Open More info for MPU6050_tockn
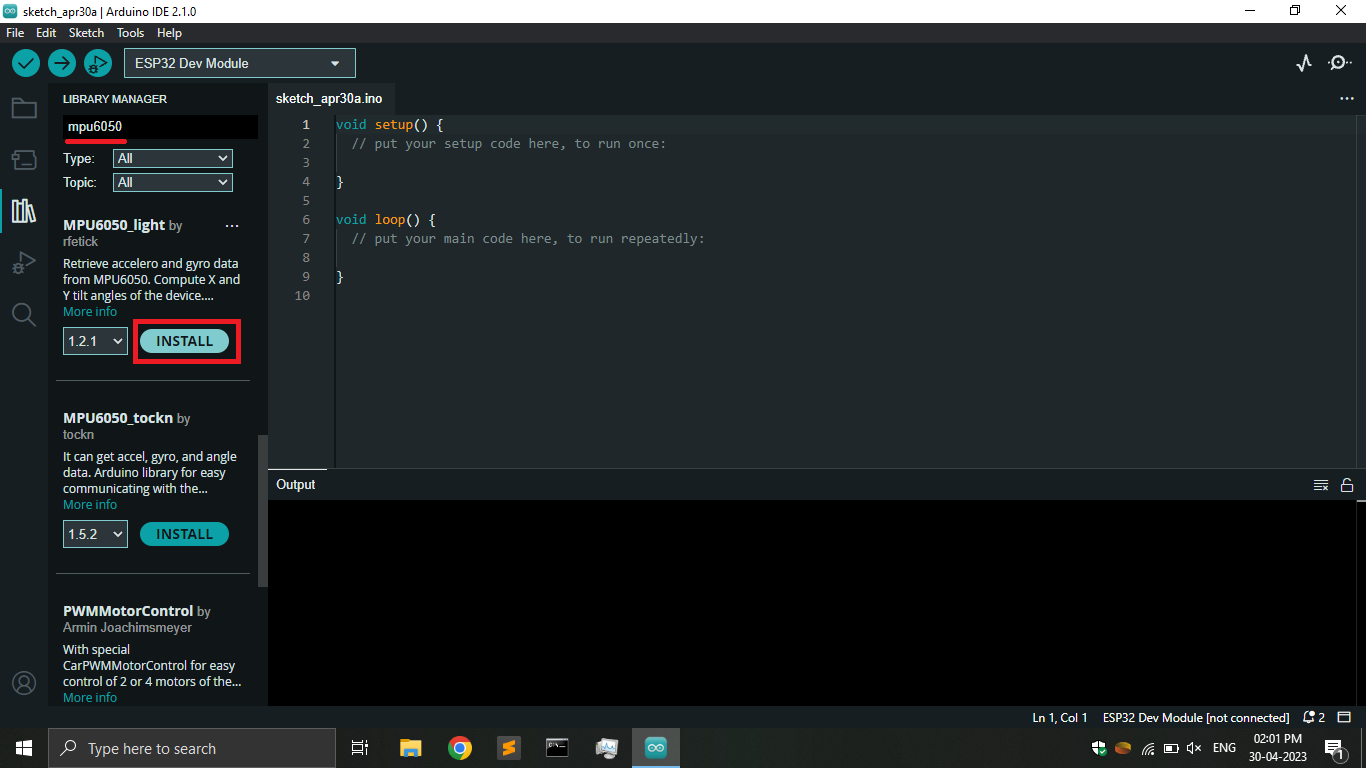The height and width of the screenshot is (768, 1366). point(89,504)
